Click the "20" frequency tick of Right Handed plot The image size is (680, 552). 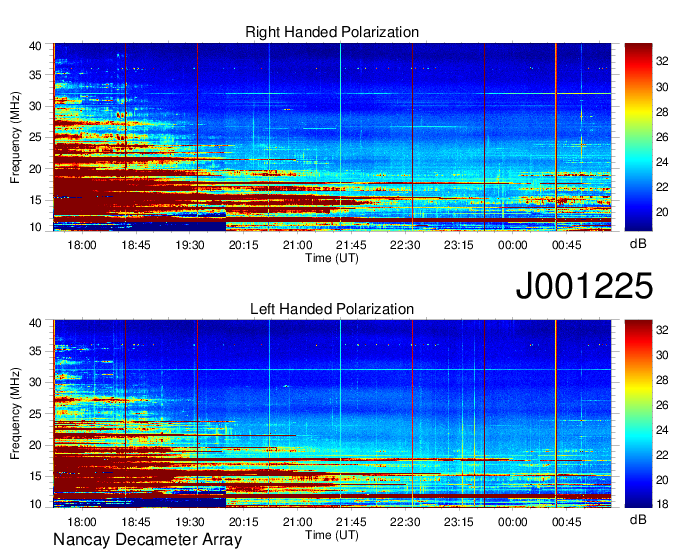click(x=35, y=169)
